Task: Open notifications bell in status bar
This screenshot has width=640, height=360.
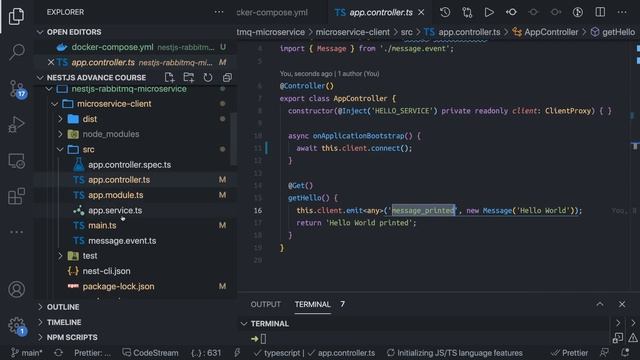Action: [625, 353]
